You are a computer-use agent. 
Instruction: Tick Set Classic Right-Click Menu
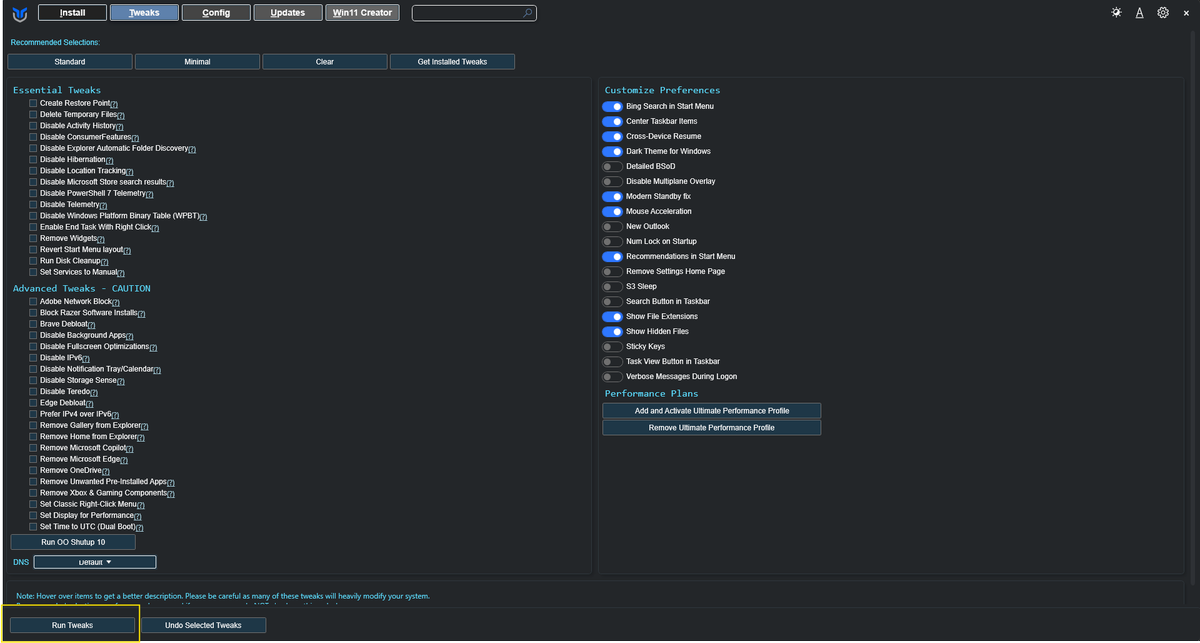(33, 504)
